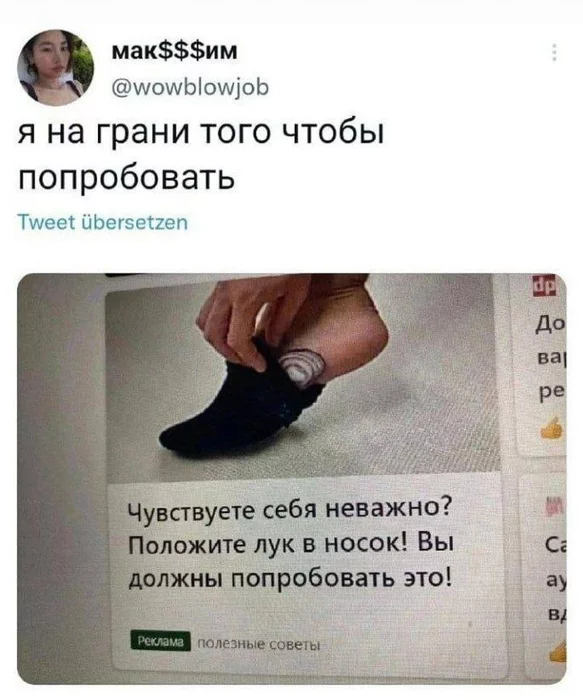
Task: Translate the tweet via 'Tweet übersetzen'
Action: (x=103, y=222)
